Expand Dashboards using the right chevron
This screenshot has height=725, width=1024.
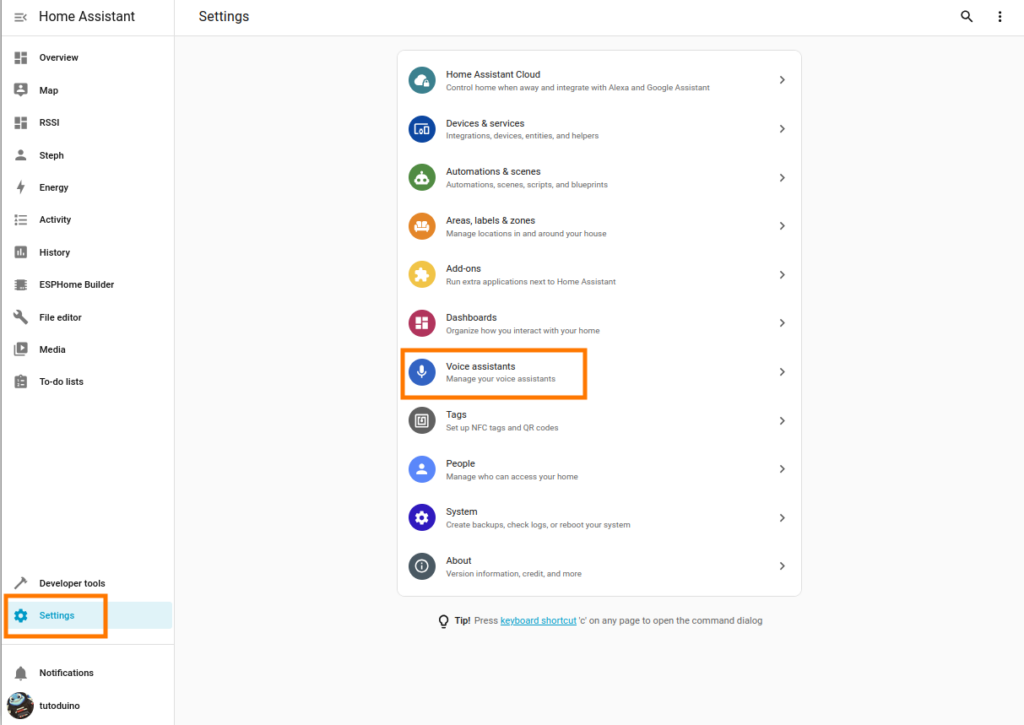click(782, 323)
